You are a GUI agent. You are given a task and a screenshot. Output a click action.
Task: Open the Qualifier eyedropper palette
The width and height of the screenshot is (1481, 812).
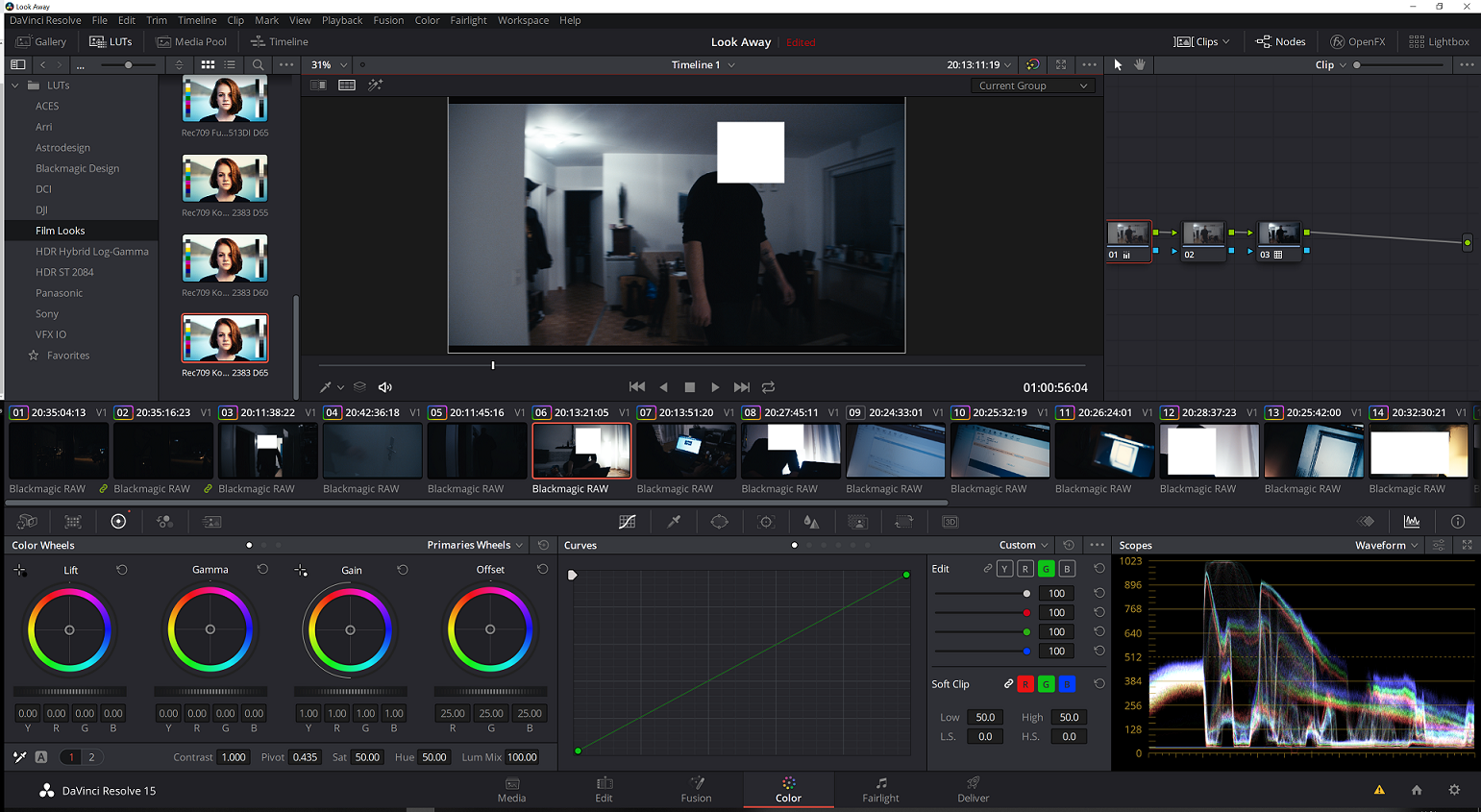tap(674, 522)
